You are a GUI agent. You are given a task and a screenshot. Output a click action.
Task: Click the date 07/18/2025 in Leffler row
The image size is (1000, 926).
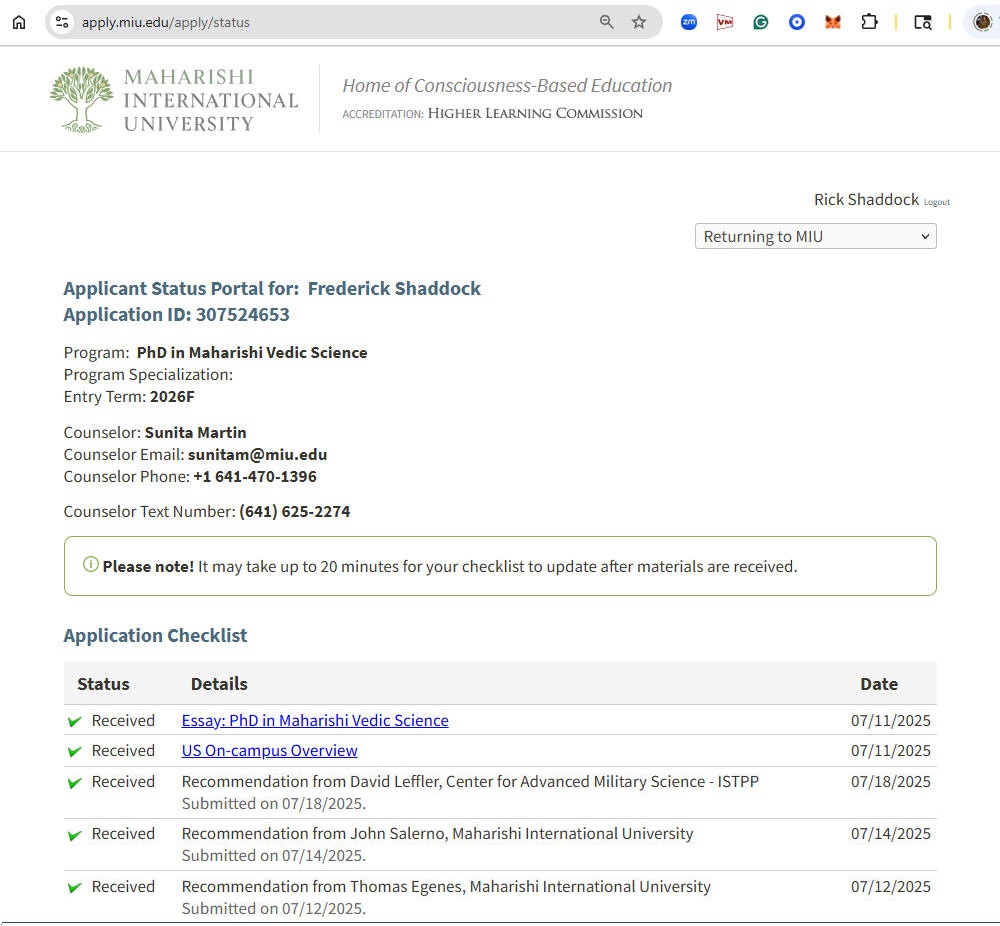890,782
